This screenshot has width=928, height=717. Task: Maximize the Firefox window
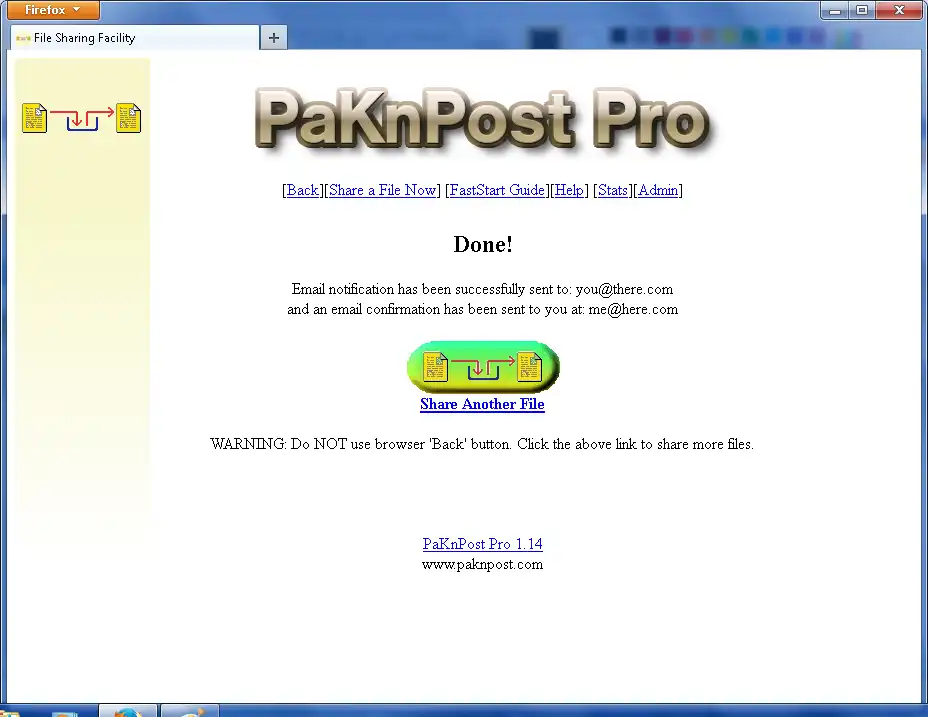click(x=862, y=10)
